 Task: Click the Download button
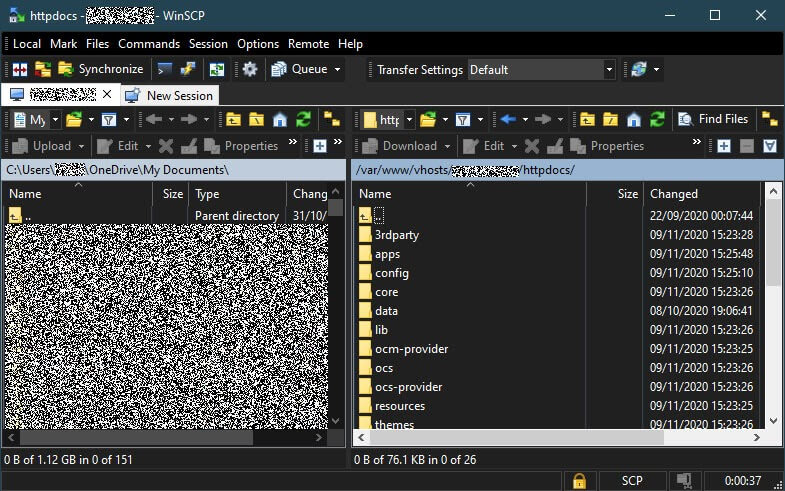400,146
